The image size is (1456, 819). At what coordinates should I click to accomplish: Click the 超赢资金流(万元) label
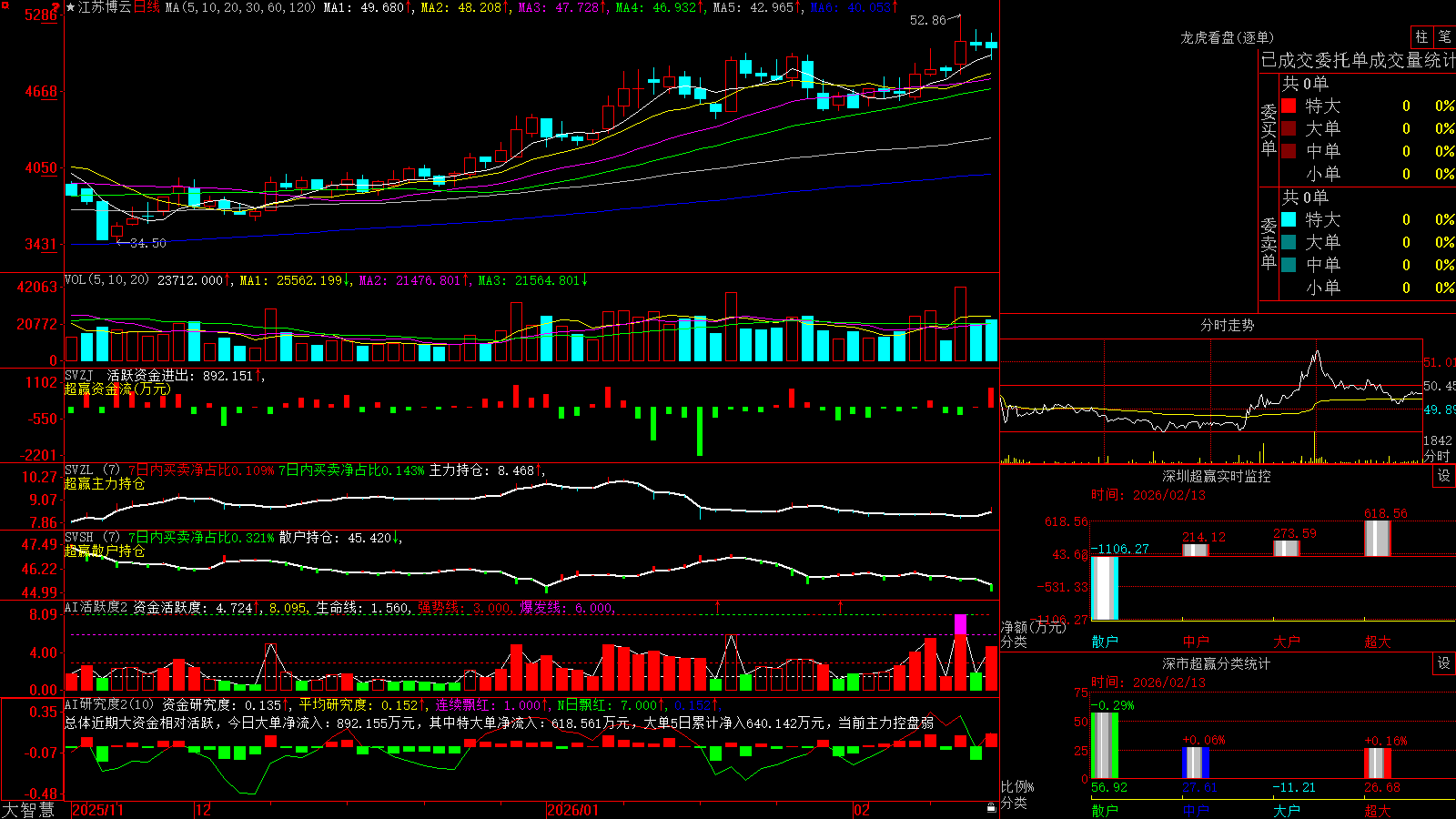117,389
